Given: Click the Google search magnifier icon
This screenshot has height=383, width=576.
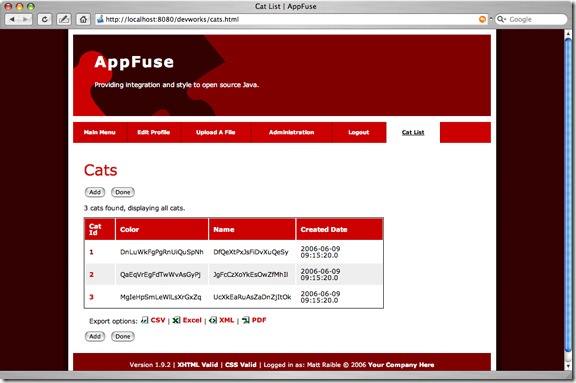Looking at the screenshot, I should (x=501, y=19).
